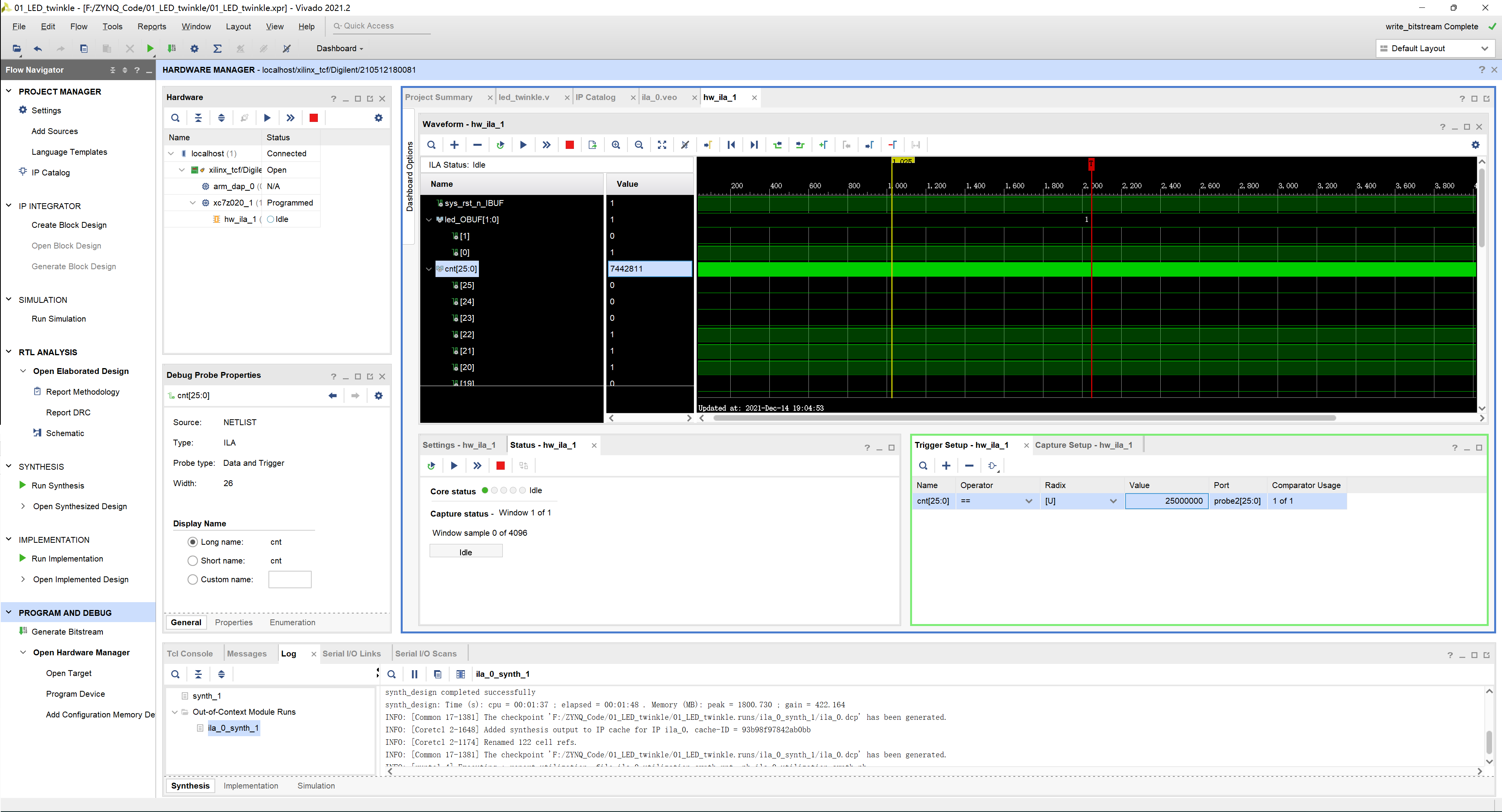1502x812 pixels.
Task: Stop trigger in the Waveform toolbar
Action: tap(570, 145)
